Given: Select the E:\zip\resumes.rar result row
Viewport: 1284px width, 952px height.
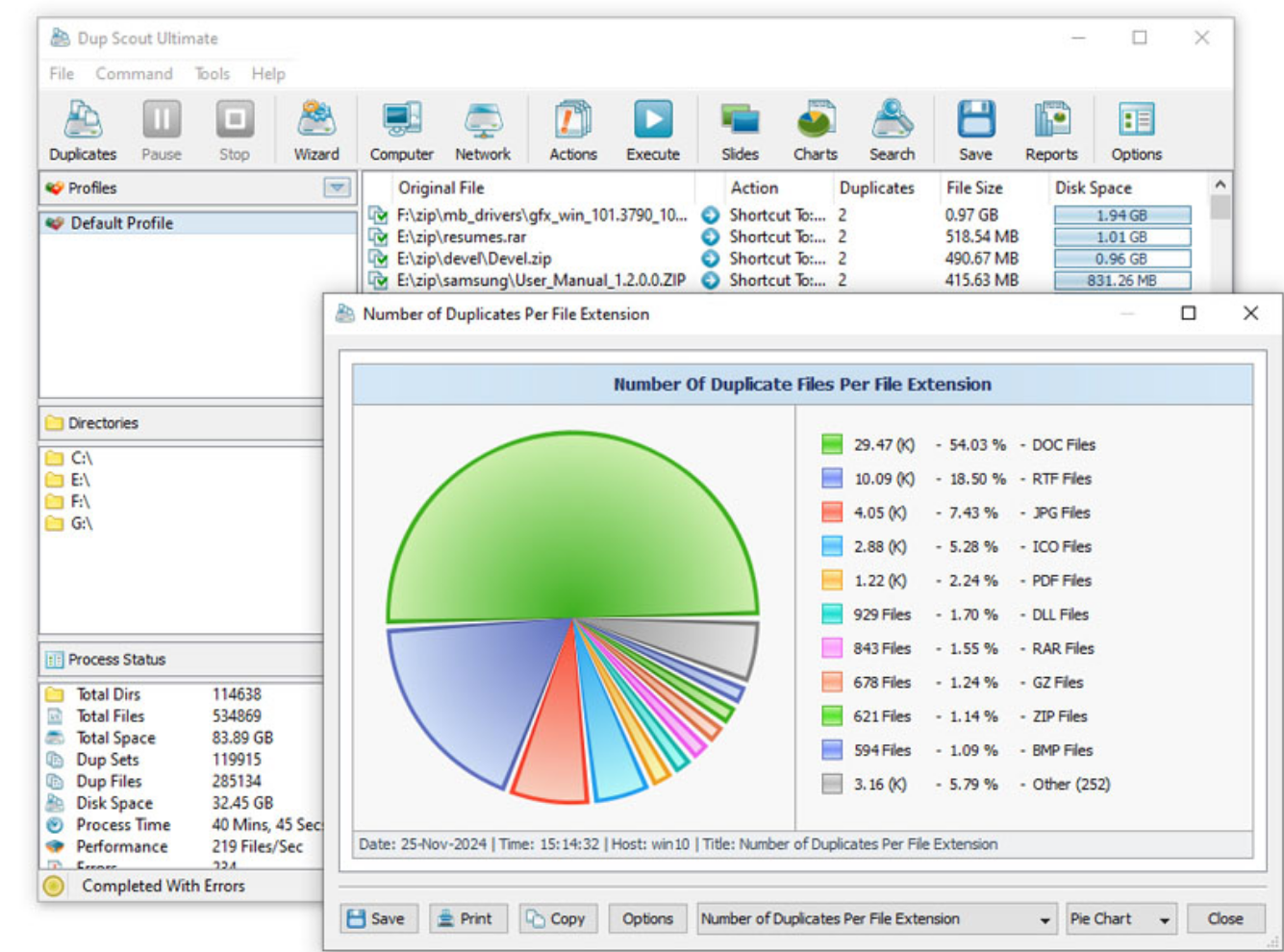Looking at the screenshot, I should pyautogui.click(x=462, y=237).
